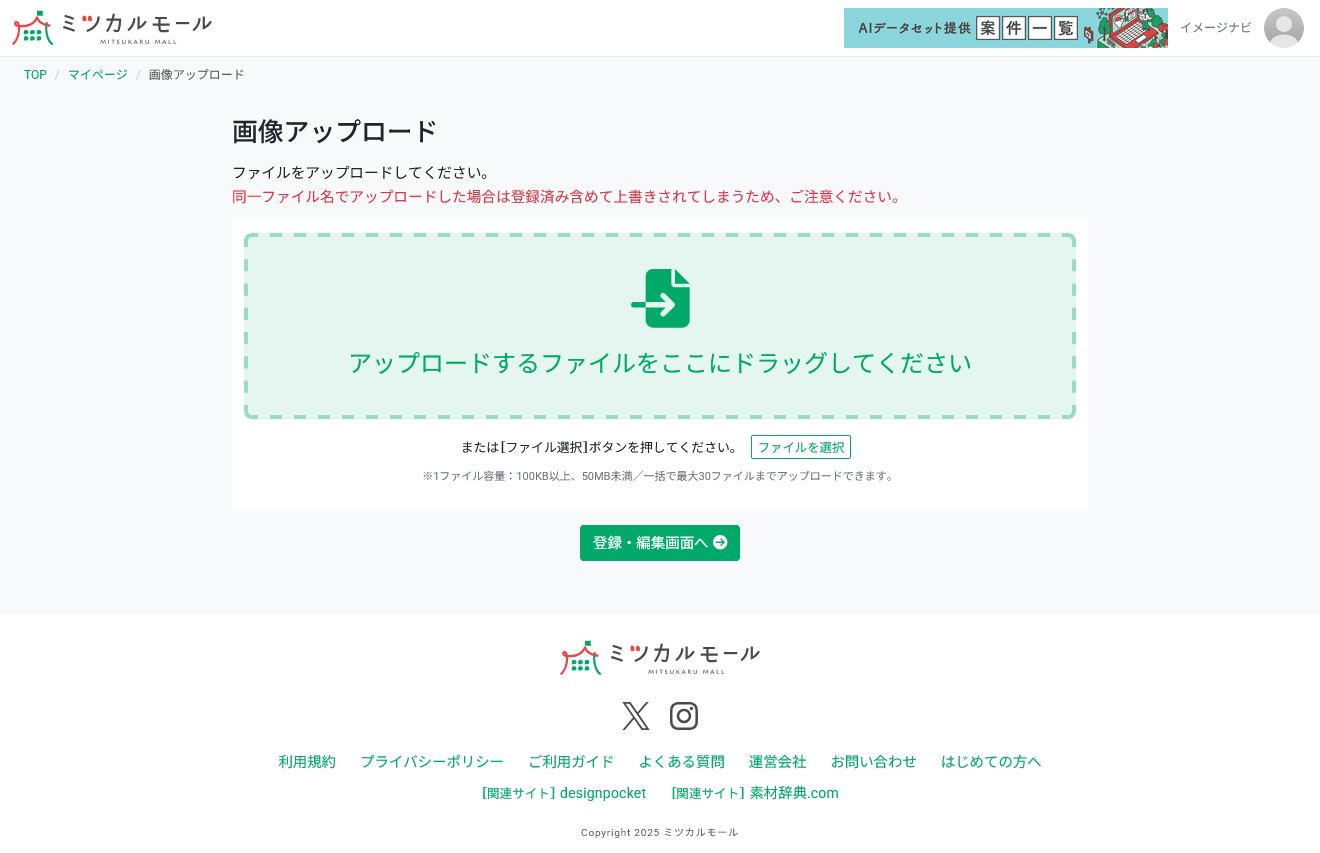
Task: Click the イメージナビ link in the header
Action: tap(1216, 28)
